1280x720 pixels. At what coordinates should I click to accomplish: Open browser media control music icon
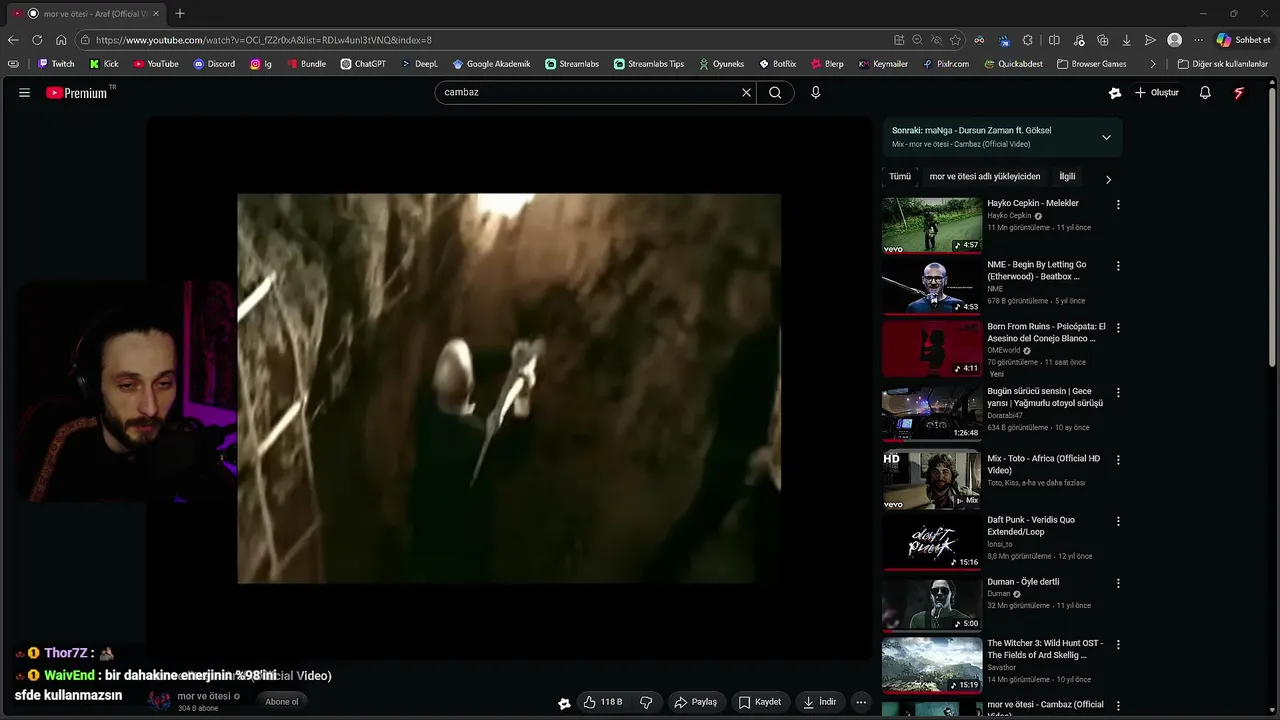(x=1078, y=40)
